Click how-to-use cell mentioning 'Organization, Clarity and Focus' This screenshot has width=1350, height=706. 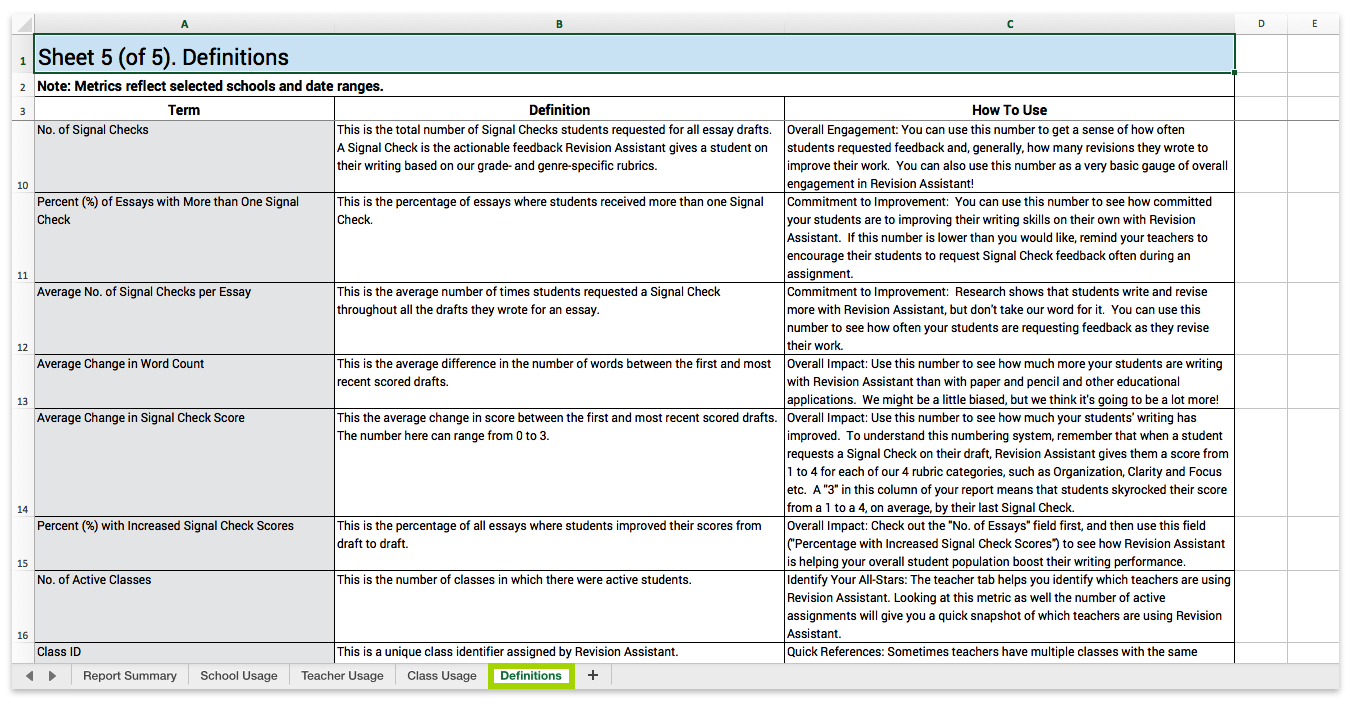point(1010,463)
